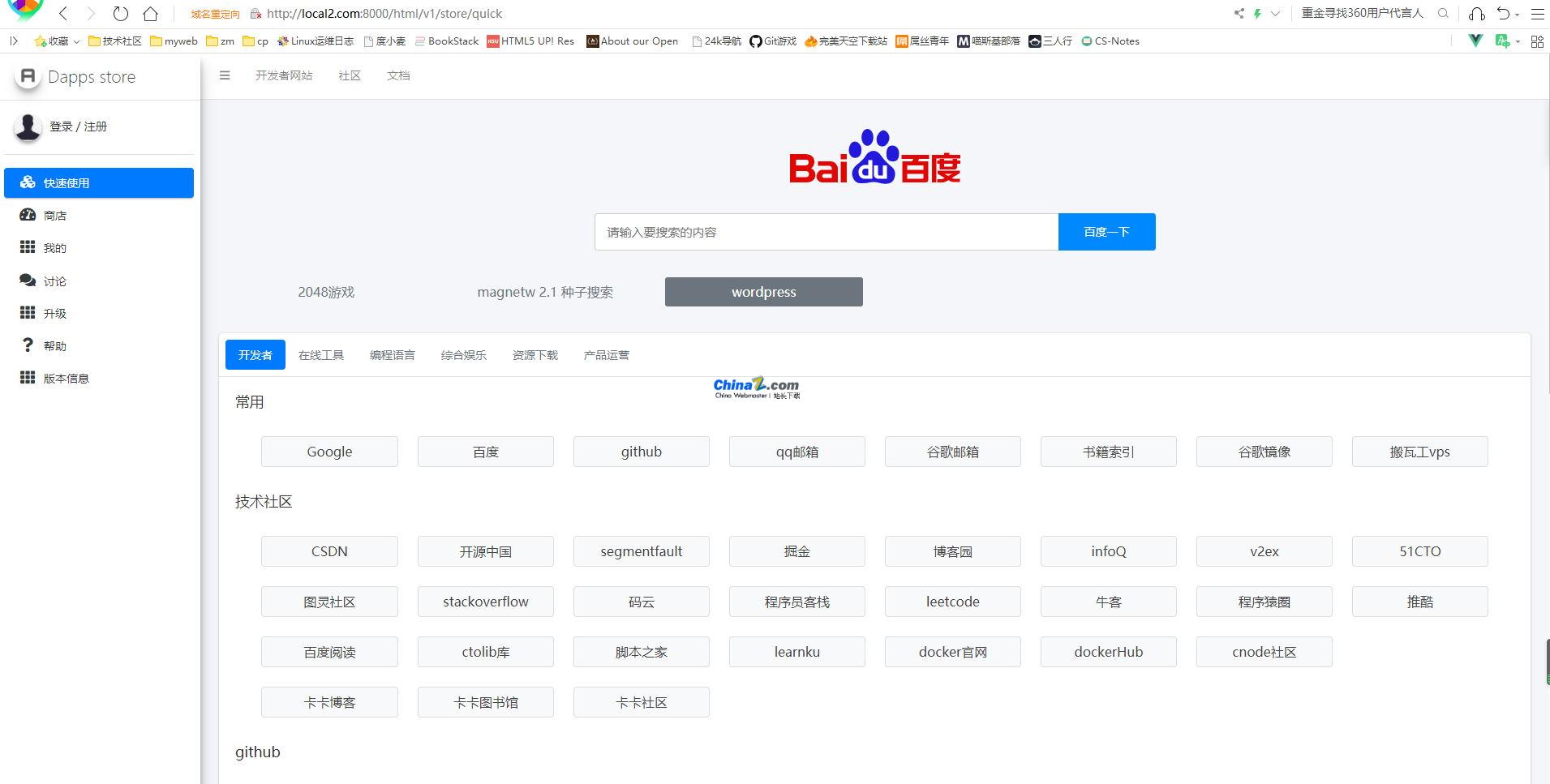
Task: Click the browser refresh icon
Action: tap(121, 13)
